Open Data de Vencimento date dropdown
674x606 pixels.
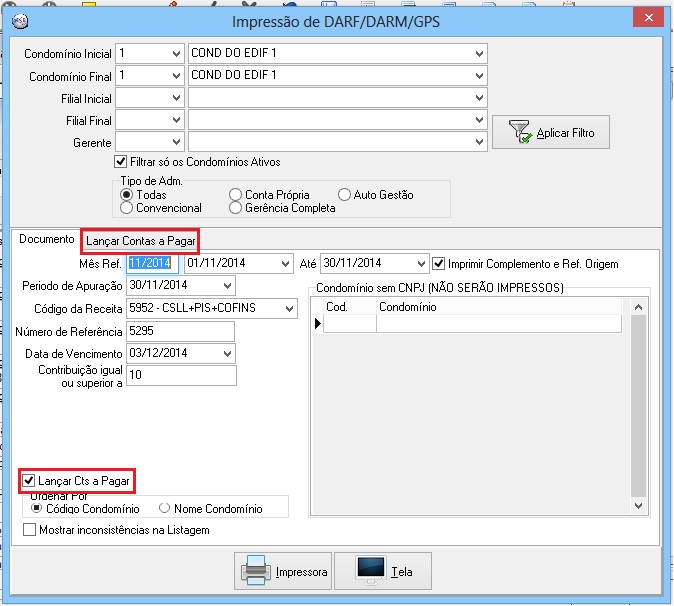tap(227, 354)
